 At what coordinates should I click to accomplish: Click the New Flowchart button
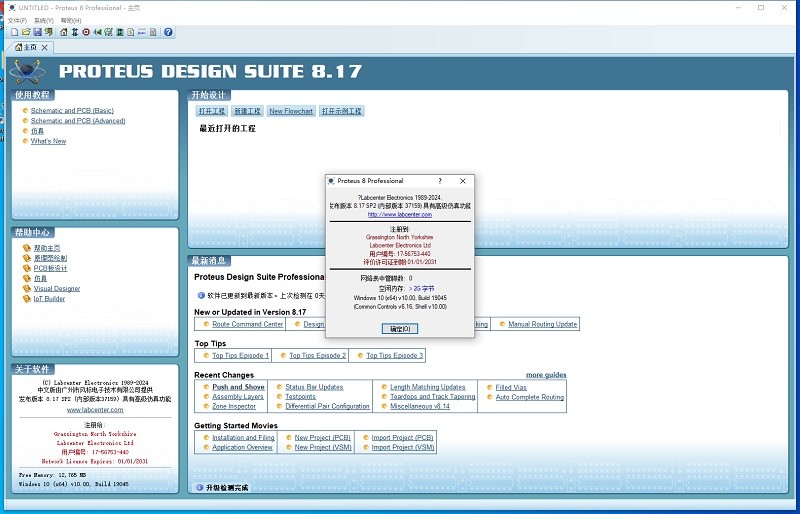291,111
